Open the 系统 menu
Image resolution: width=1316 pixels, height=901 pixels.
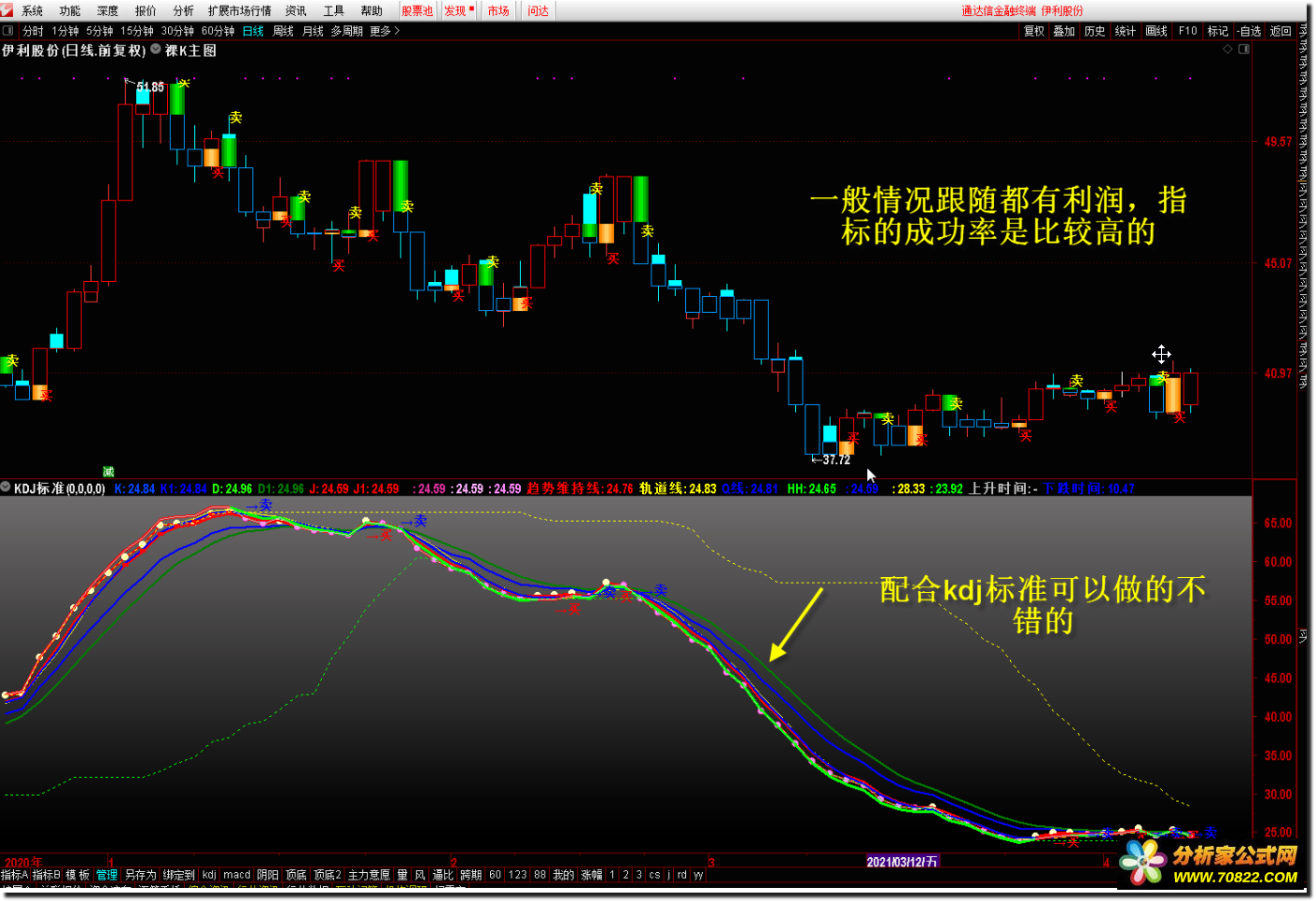[x=33, y=11]
